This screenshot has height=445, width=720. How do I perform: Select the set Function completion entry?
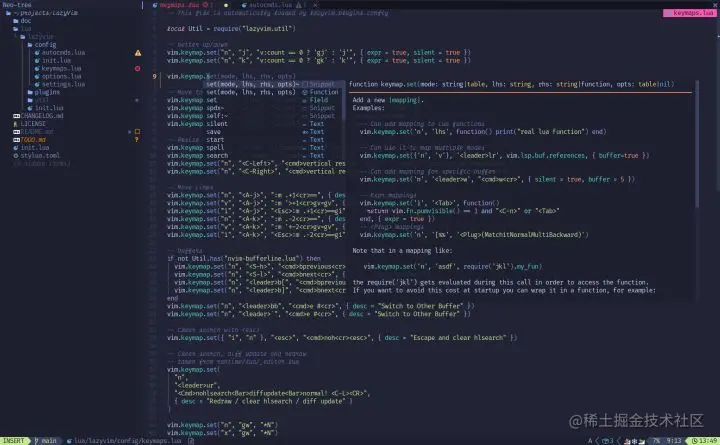(274, 92)
